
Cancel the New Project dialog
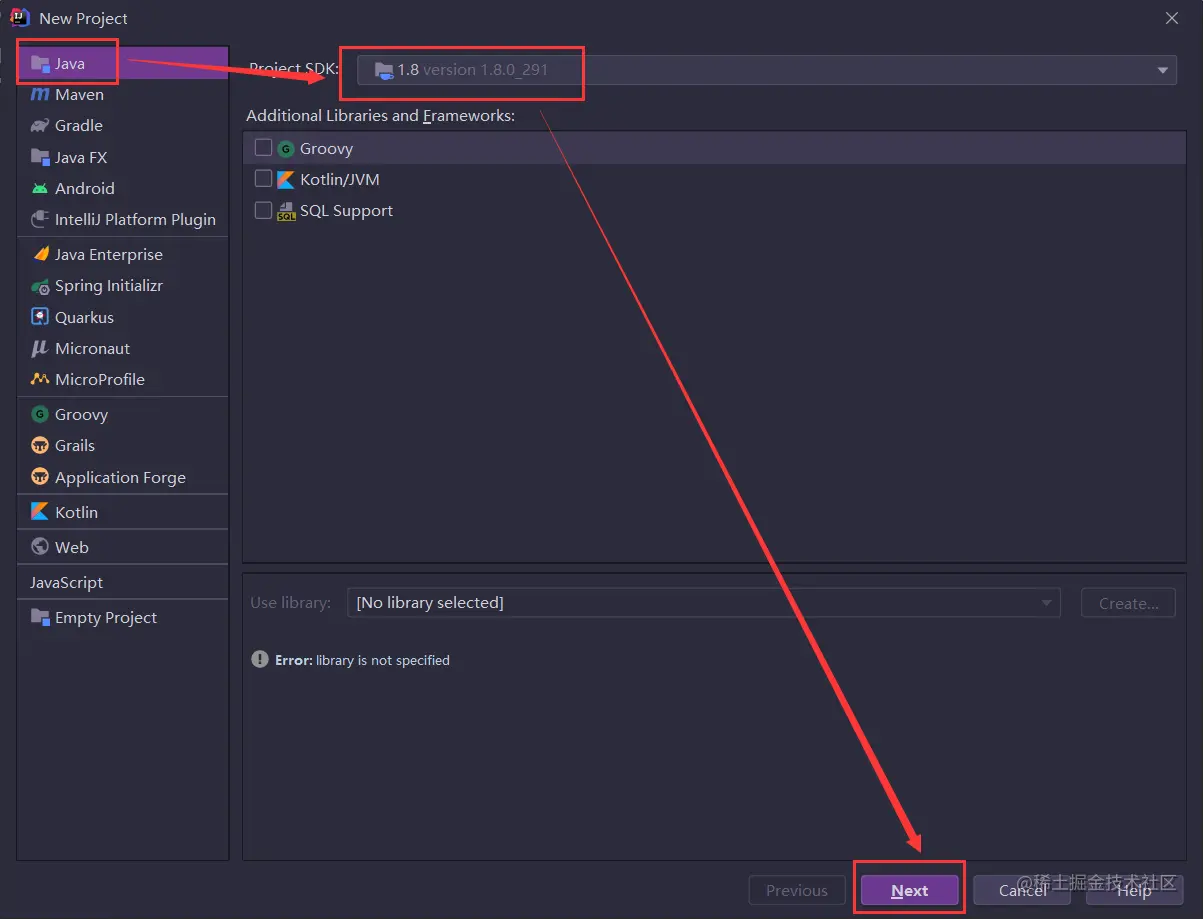tap(1022, 890)
